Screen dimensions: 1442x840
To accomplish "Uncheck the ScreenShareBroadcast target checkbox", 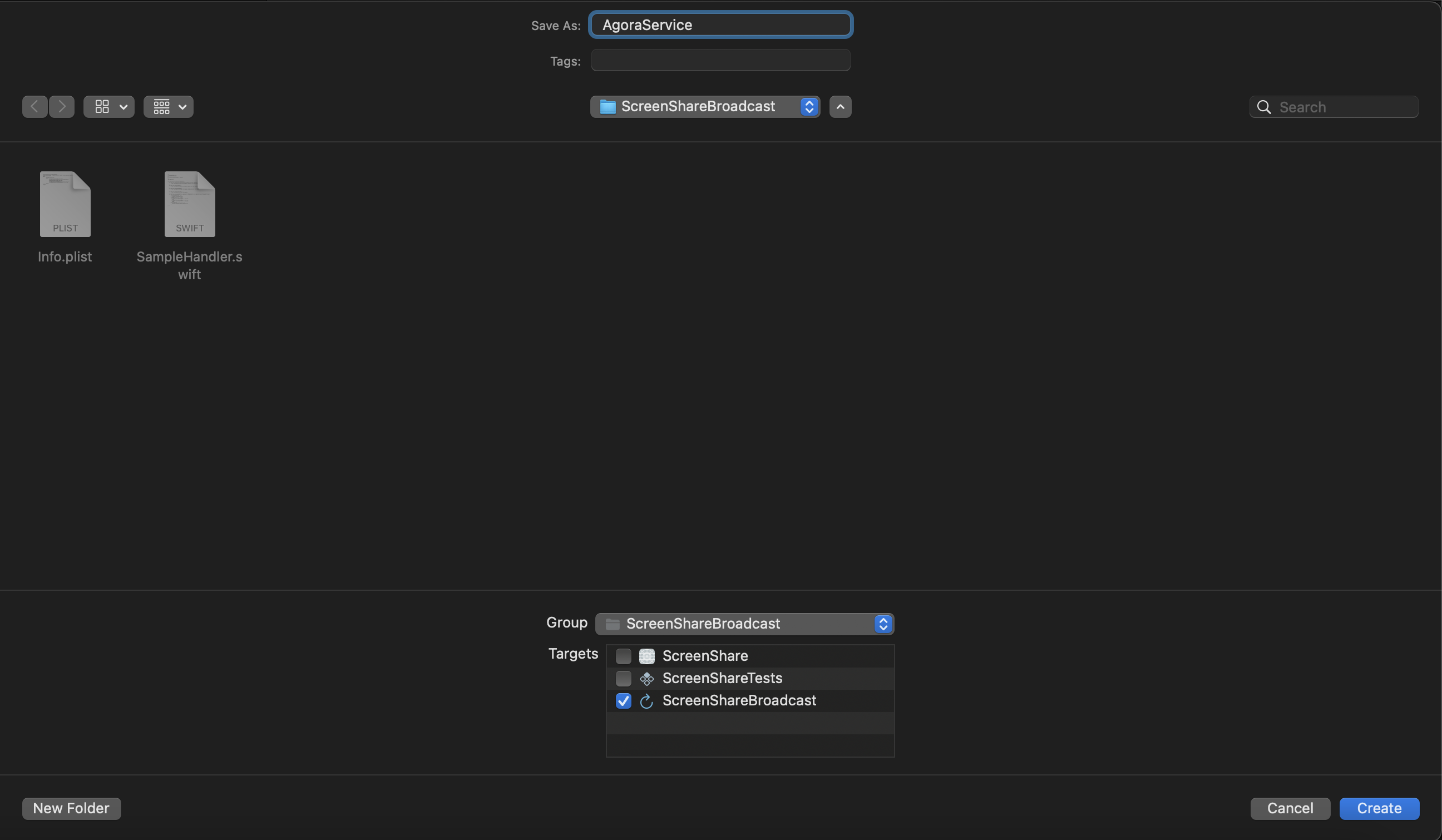I will [x=623, y=700].
